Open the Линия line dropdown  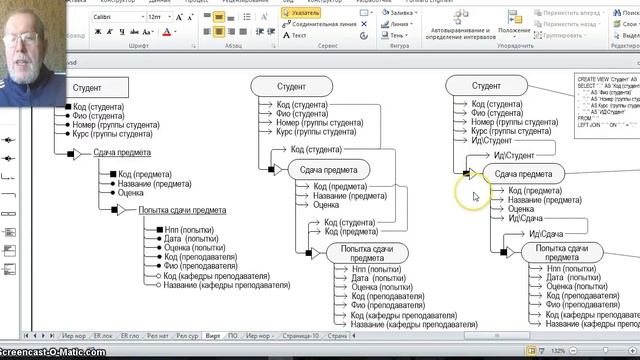[x=397, y=24]
